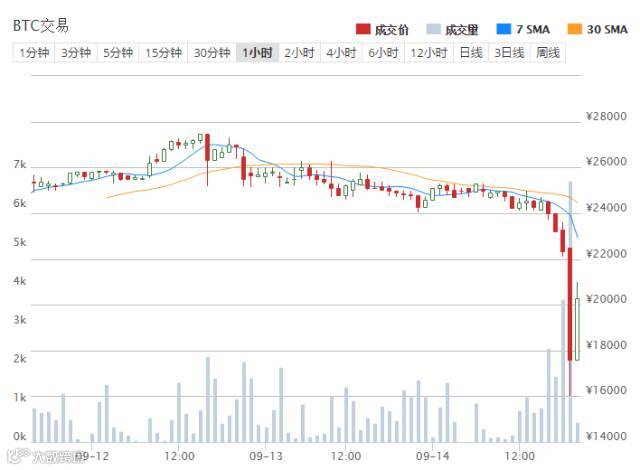This screenshot has height=470, width=640.
Task: Toggle the orange 30 SMA legend swatch
Action: point(575,29)
